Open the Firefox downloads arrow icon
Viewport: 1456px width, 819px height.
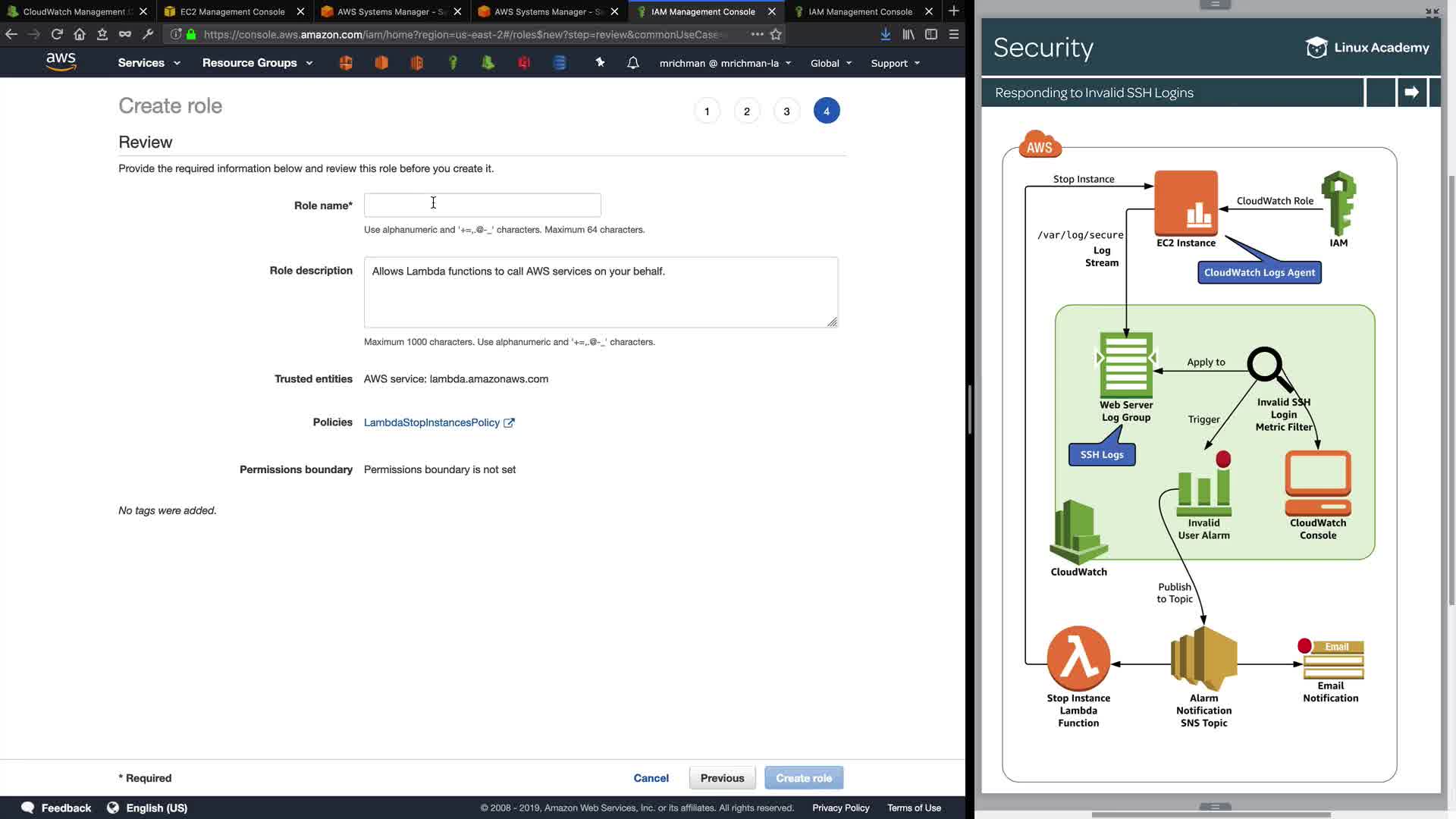coord(885,34)
